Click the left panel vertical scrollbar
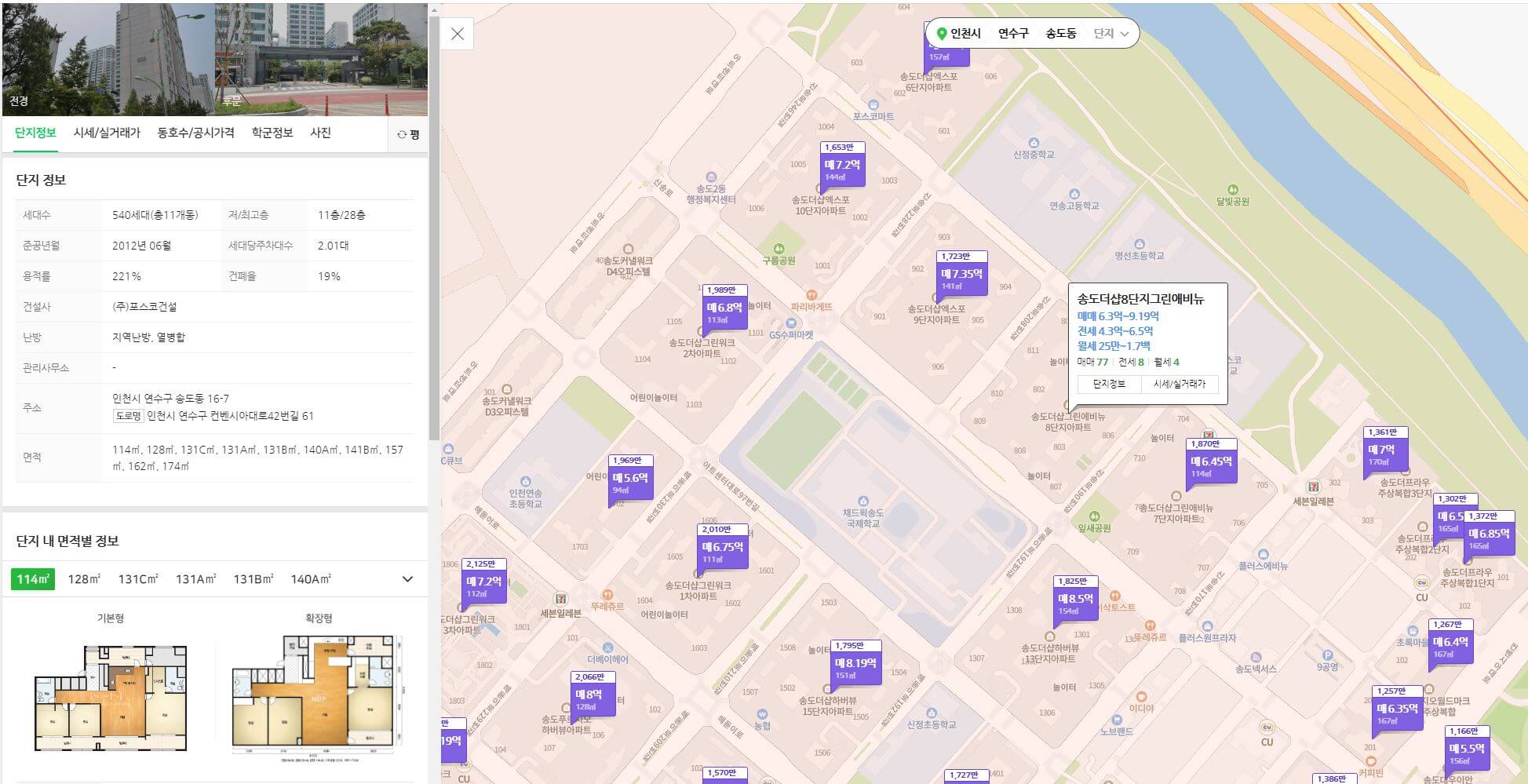 (434, 228)
